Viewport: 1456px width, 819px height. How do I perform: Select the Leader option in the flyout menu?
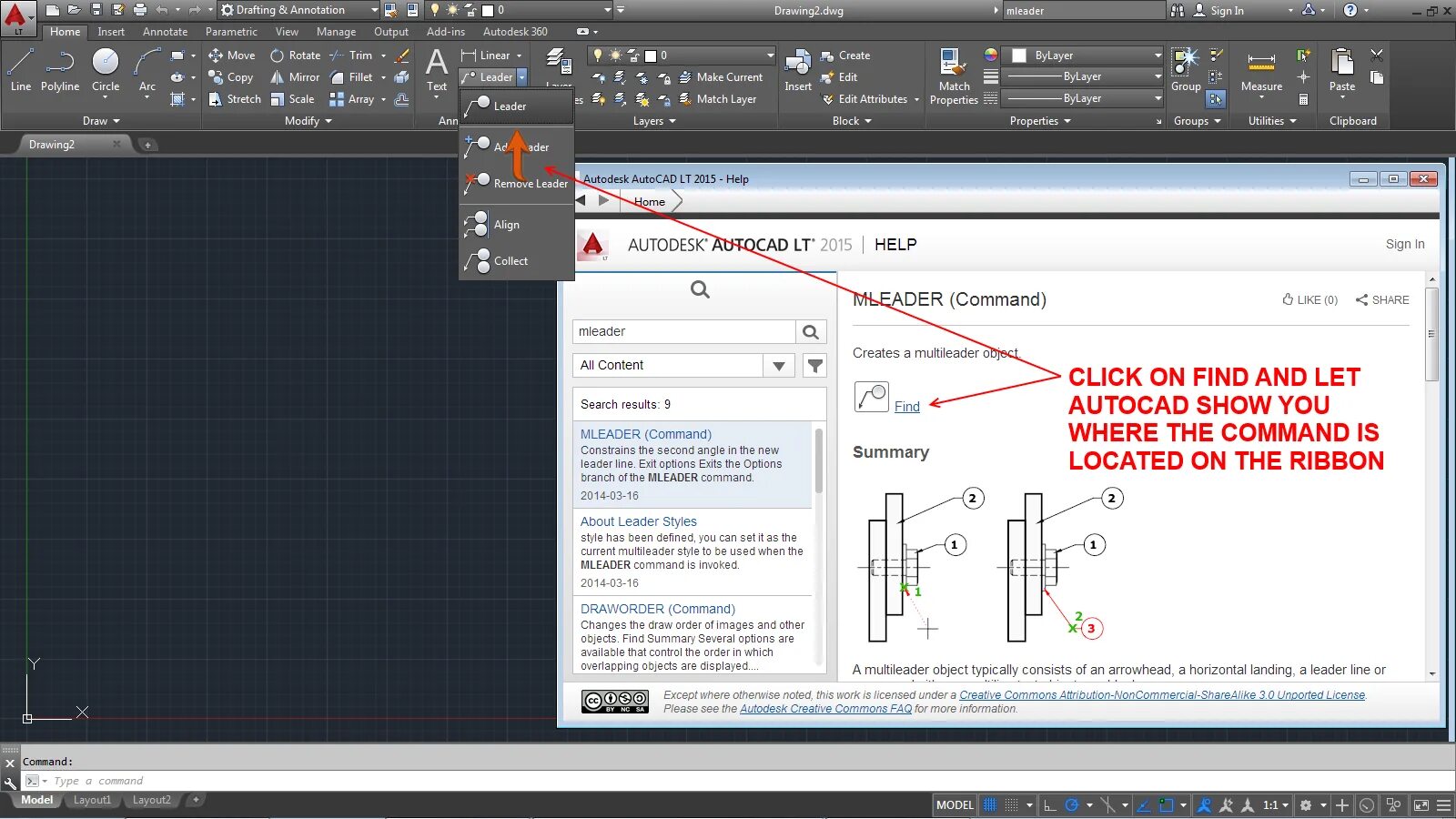(x=516, y=106)
